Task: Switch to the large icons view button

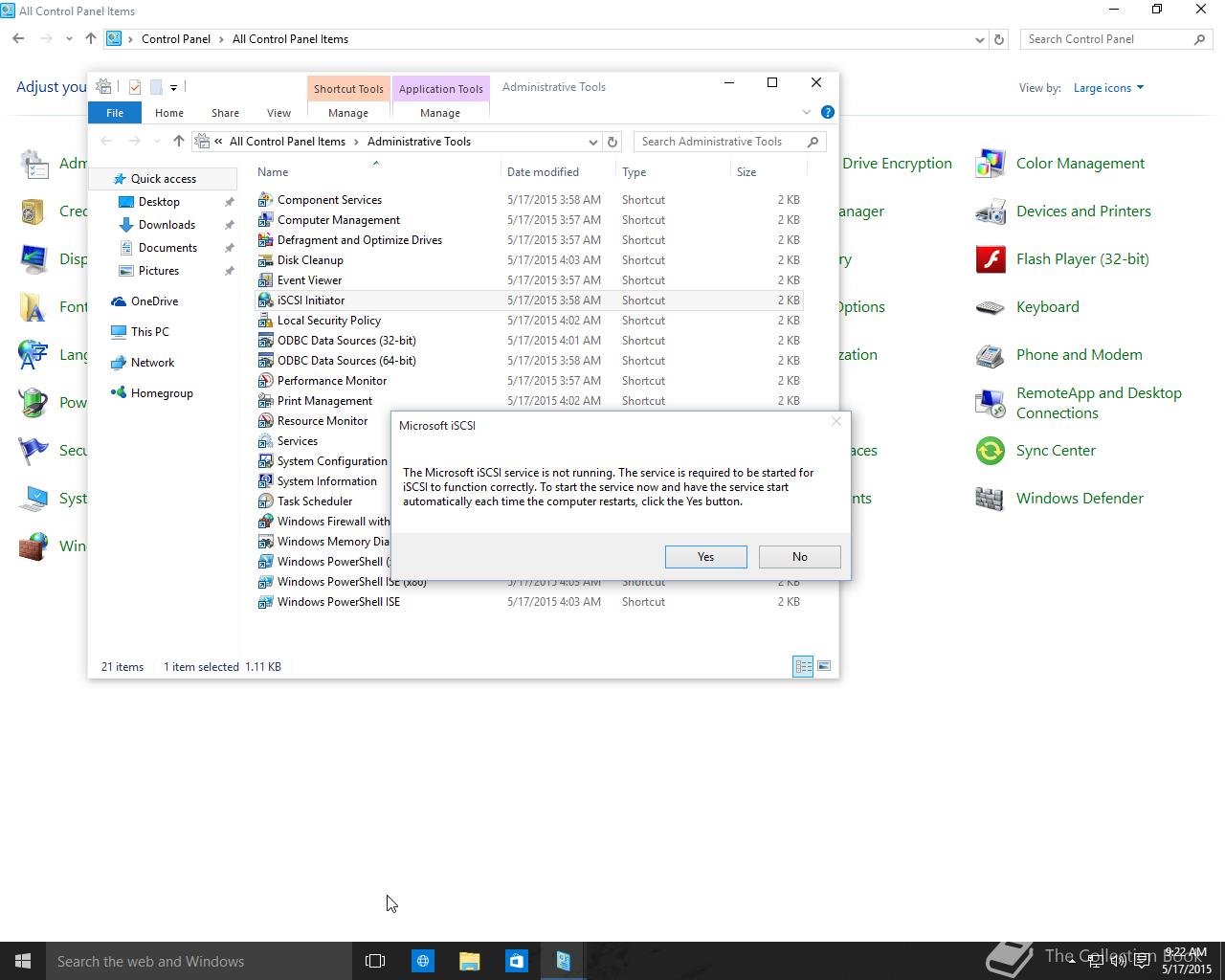Action: point(823,666)
